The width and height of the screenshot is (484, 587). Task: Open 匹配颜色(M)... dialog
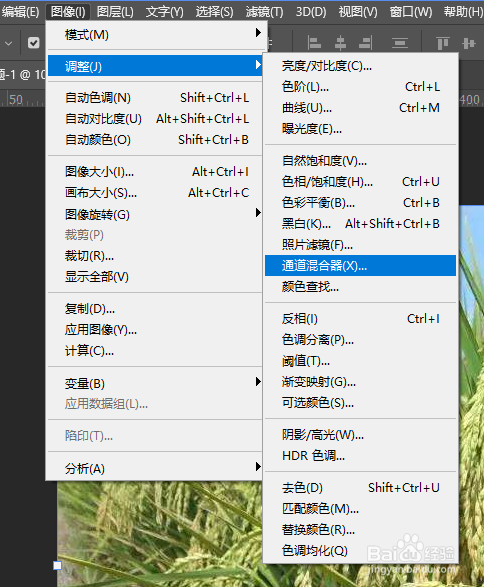pos(360,509)
